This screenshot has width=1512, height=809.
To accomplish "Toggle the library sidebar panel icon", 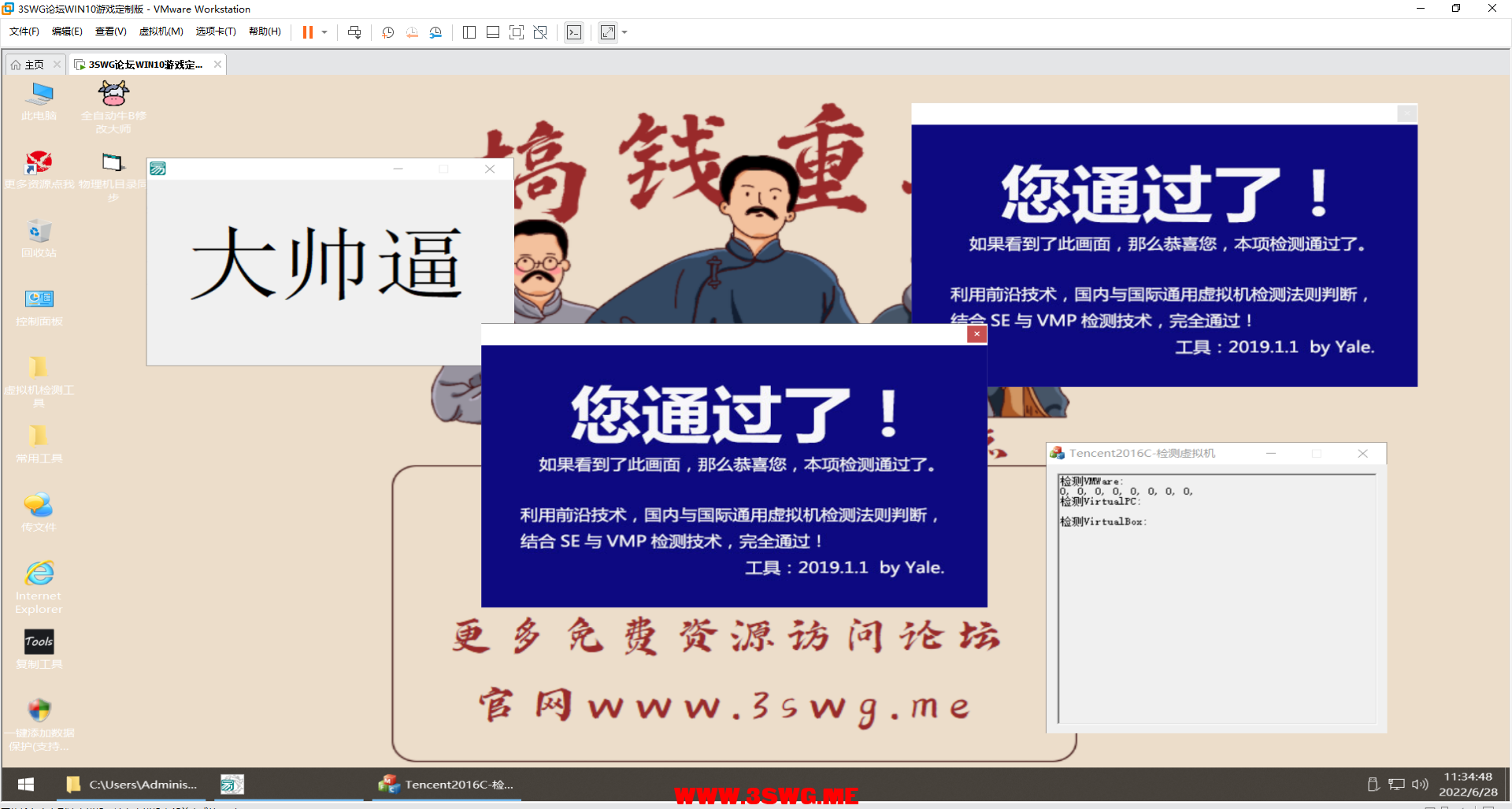I will click(x=469, y=32).
